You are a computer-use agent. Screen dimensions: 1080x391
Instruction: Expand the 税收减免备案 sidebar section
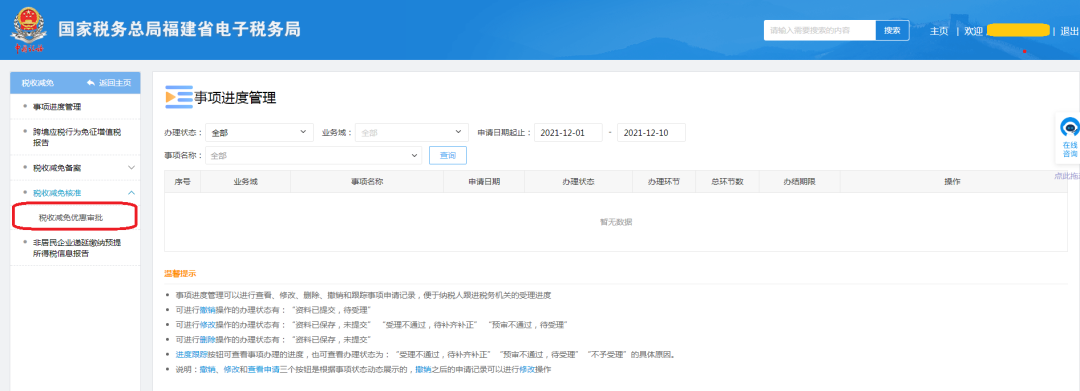tap(76, 167)
